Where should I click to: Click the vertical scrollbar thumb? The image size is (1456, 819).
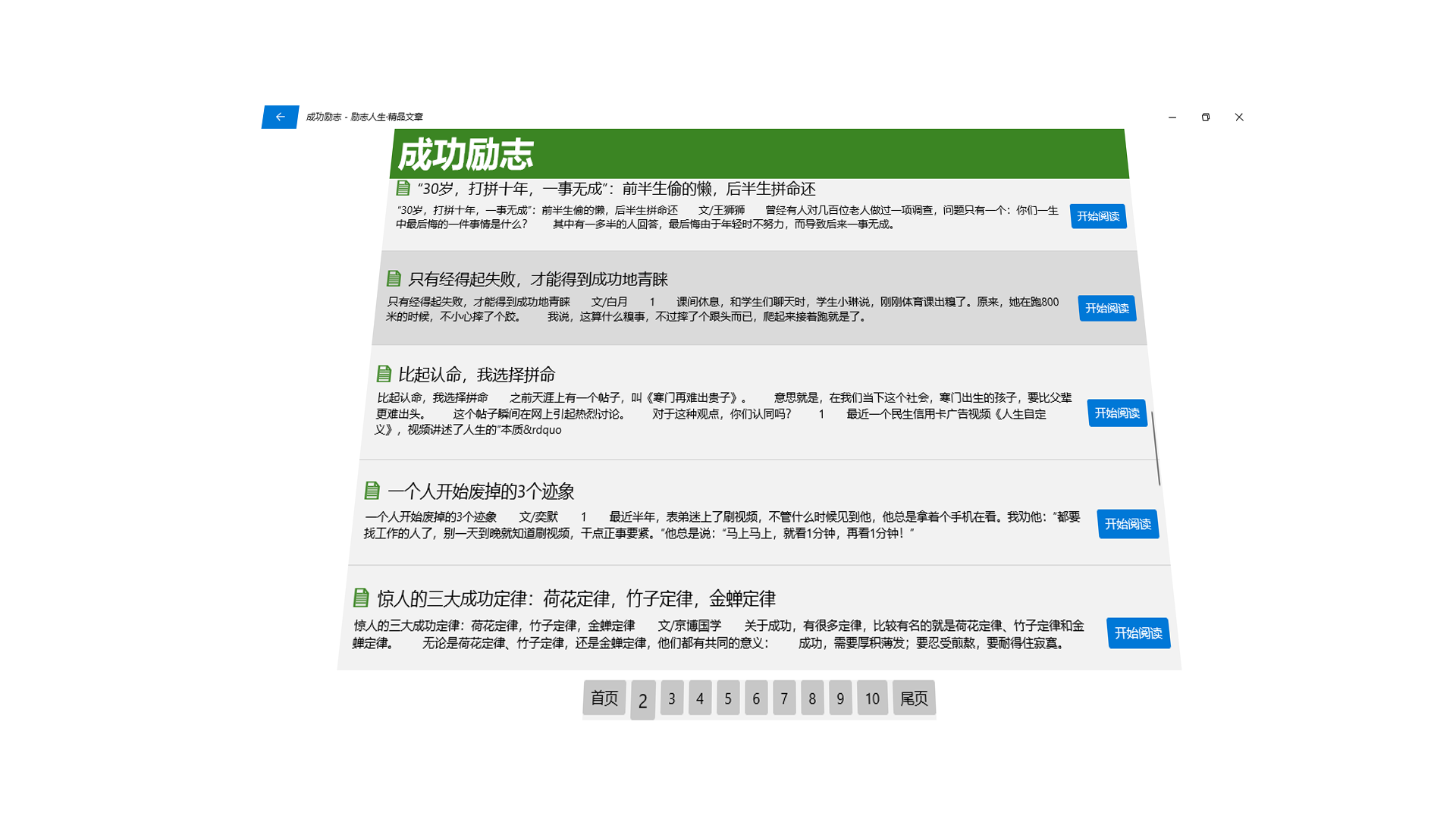1156,449
